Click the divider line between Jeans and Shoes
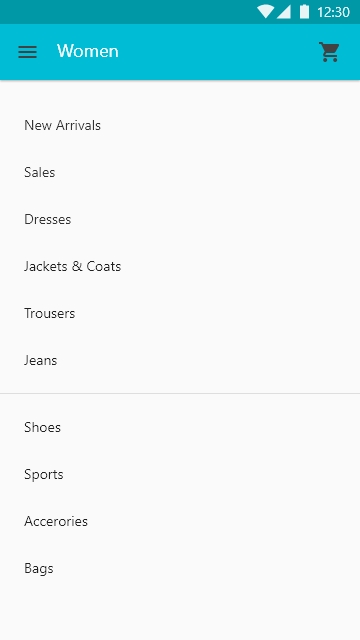The width and height of the screenshot is (360, 640). [x=180, y=393]
